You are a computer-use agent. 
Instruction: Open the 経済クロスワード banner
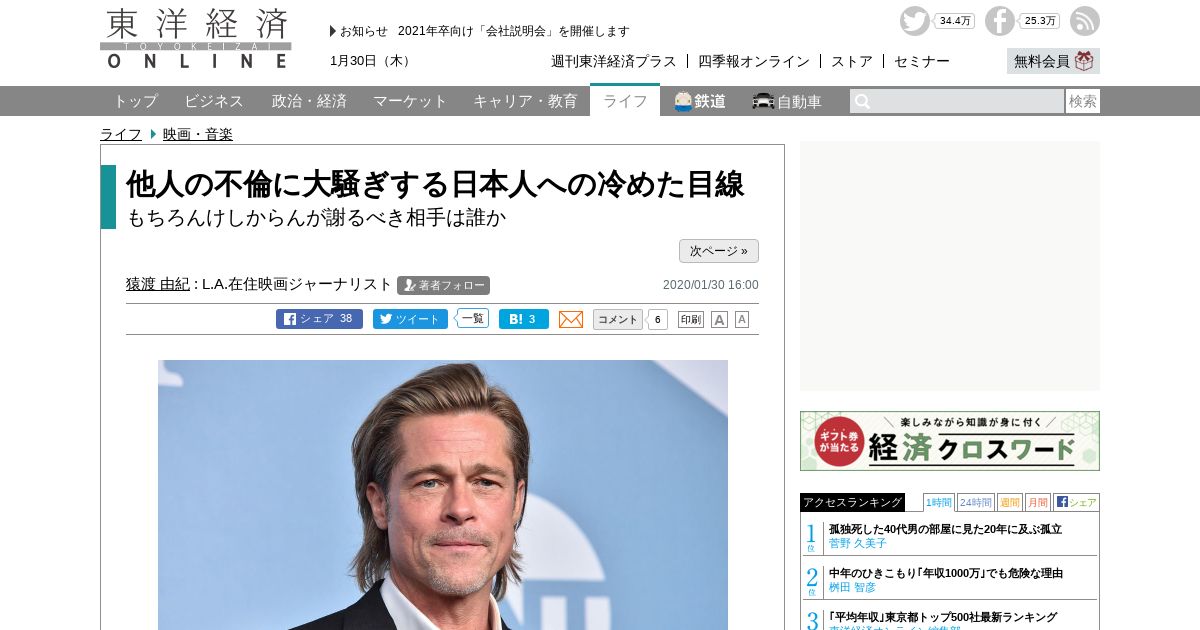pos(950,441)
